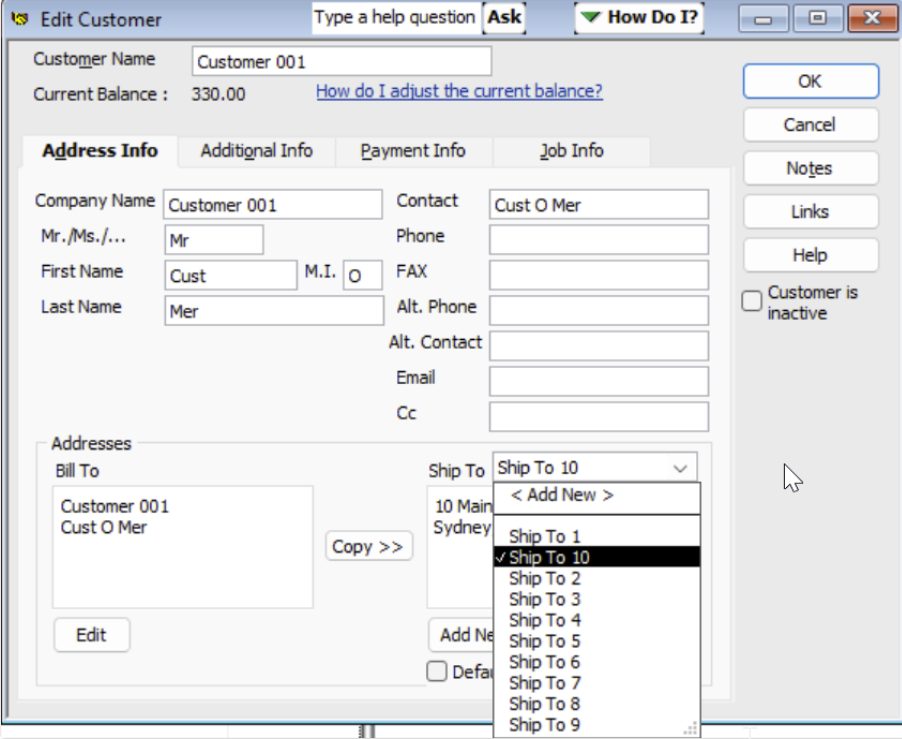Select Ship To 8 from list
This screenshot has height=739, width=902.
pyautogui.click(x=597, y=703)
